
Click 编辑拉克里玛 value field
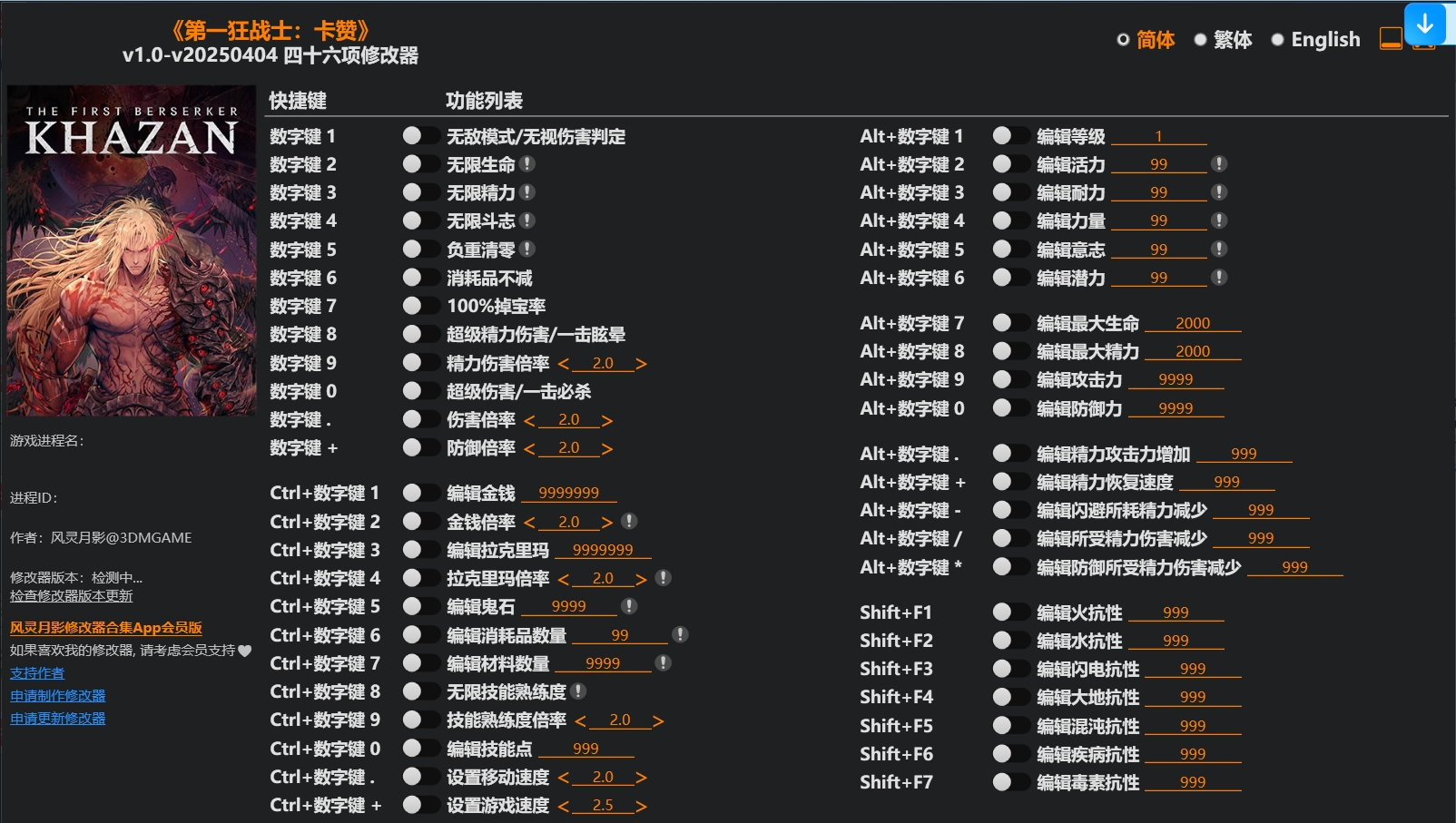tap(603, 550)
